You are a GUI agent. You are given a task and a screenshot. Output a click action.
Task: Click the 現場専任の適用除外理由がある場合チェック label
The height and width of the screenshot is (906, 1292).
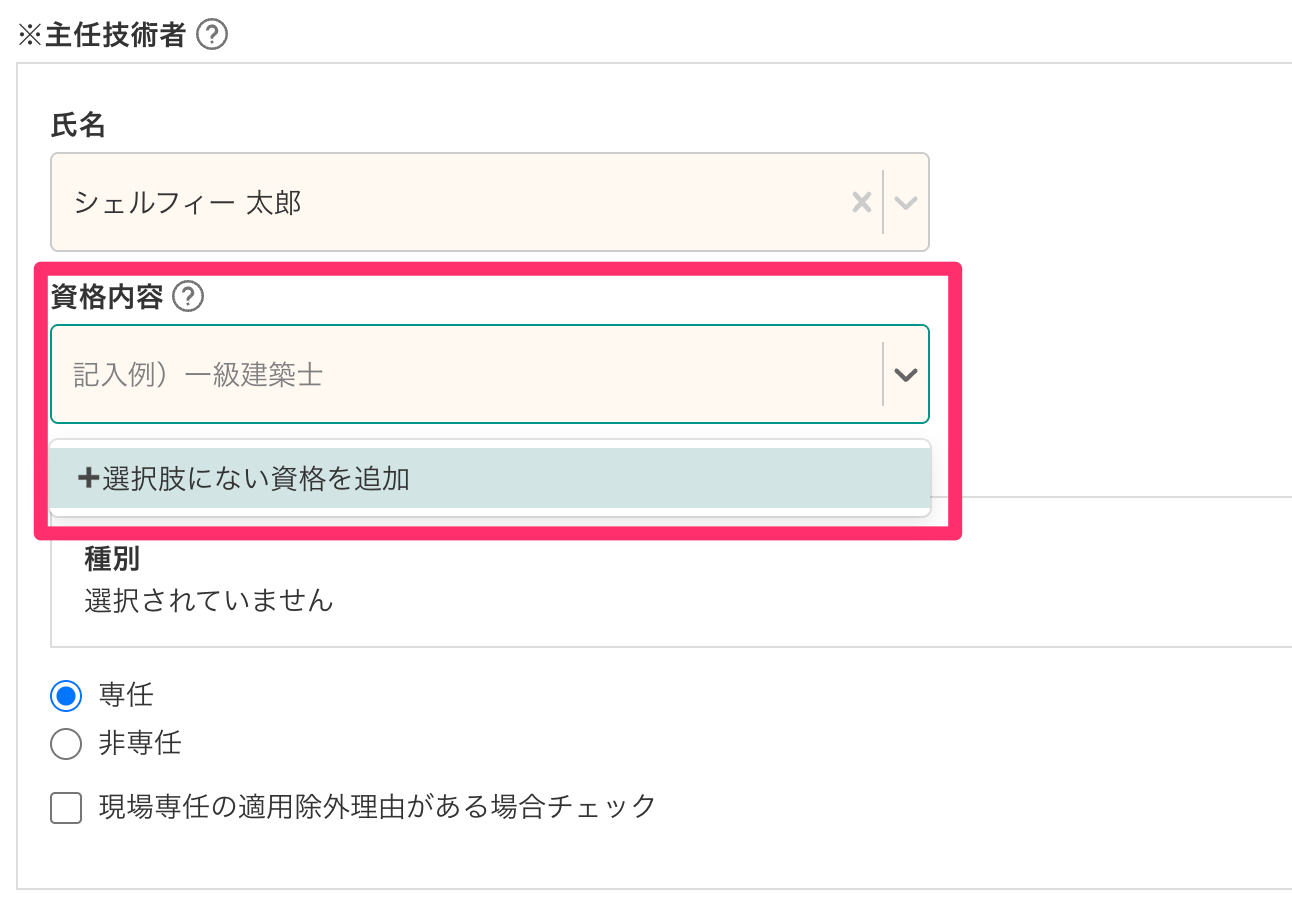pyautogui.click(x=377, y=806)
